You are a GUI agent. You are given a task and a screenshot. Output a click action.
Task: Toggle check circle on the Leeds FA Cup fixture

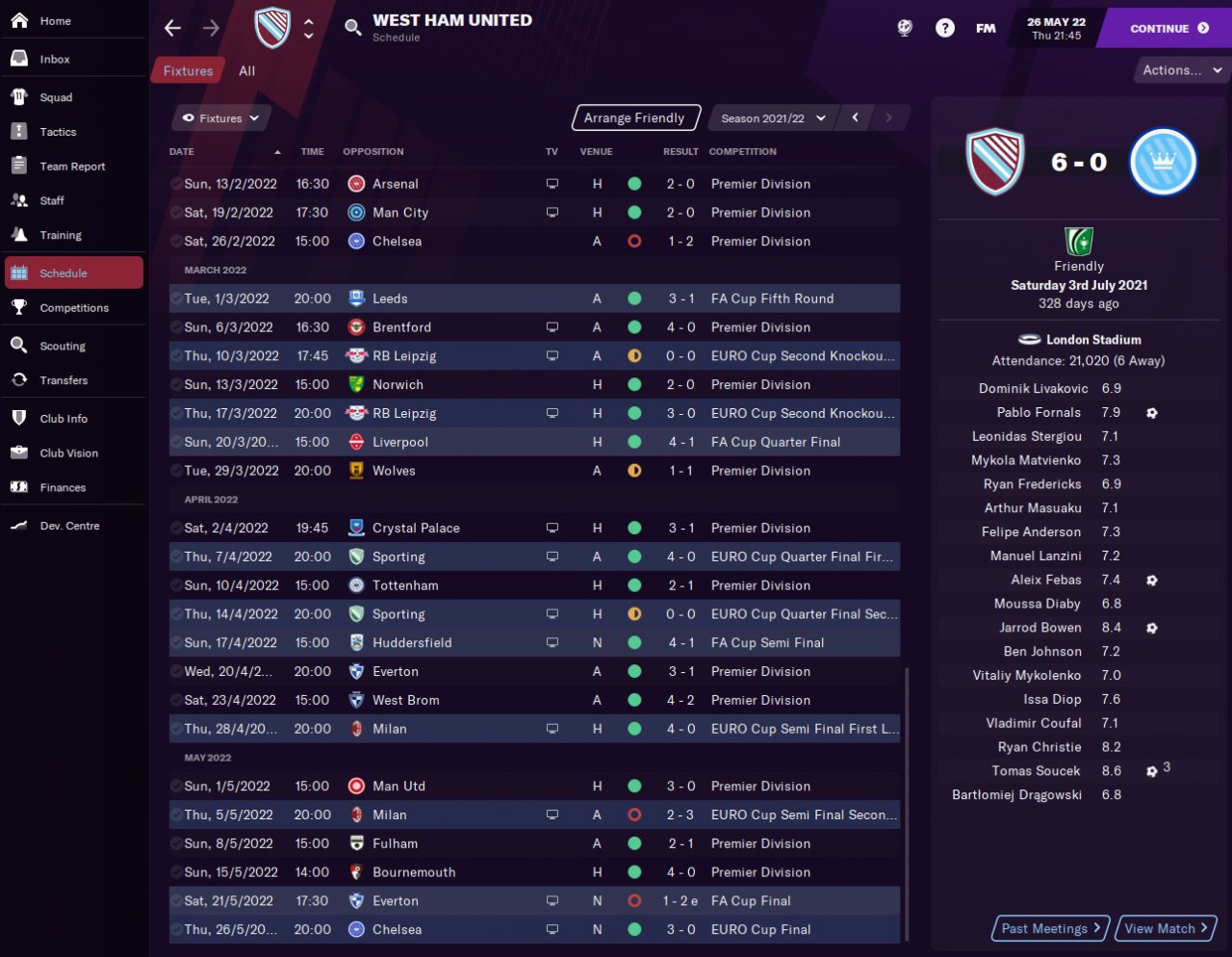pos(176,298)
